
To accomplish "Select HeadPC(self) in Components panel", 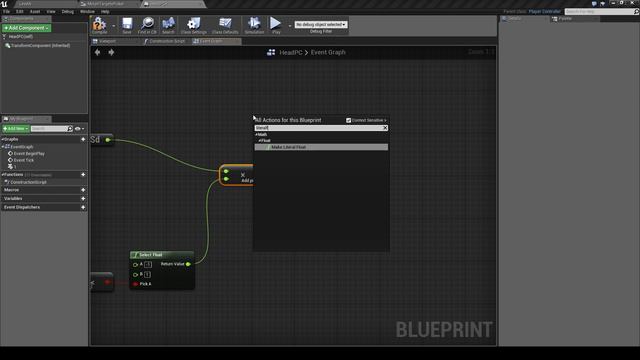I will tap(20, 37).
